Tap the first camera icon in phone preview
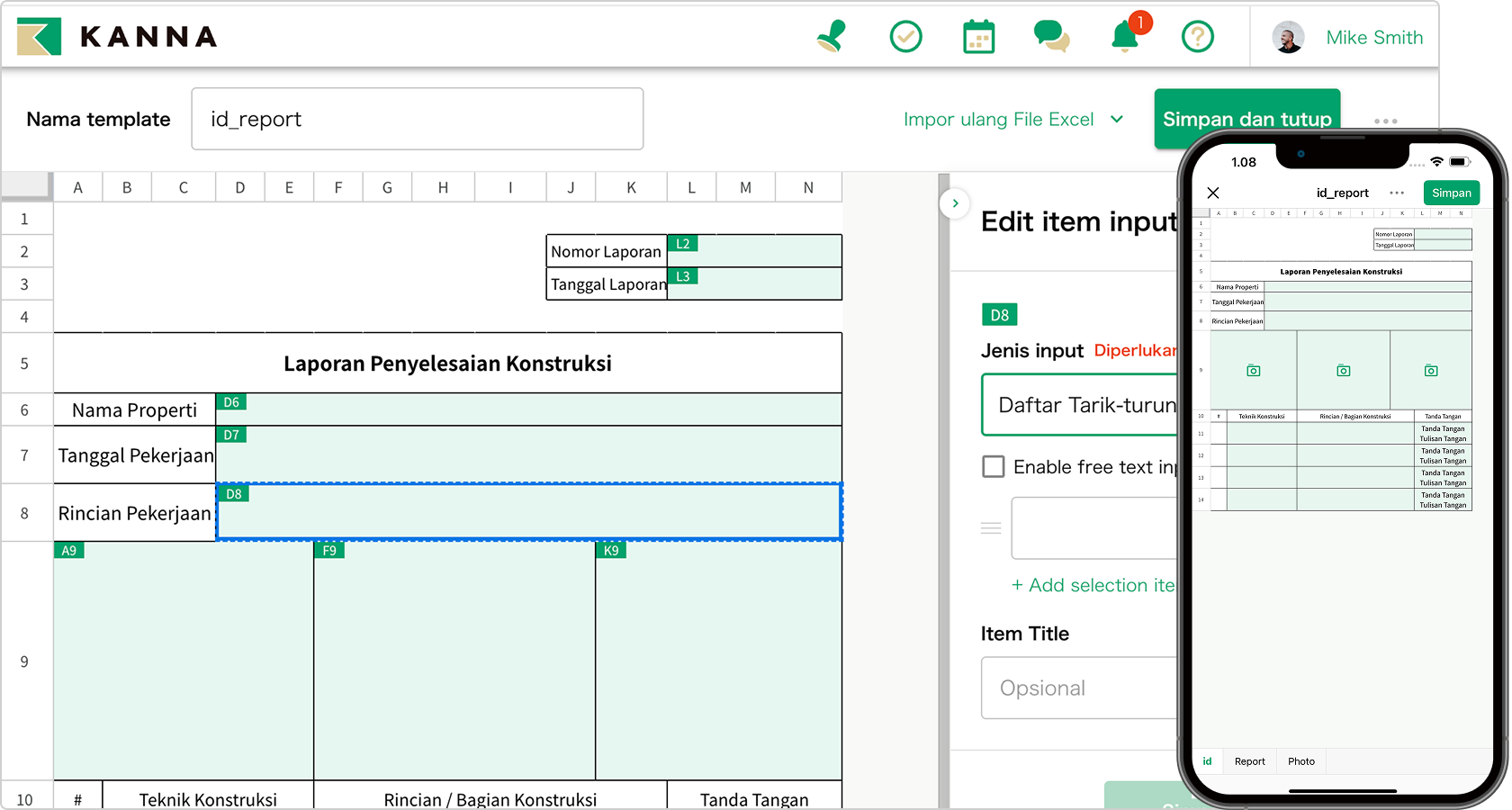1512x810 pixels. (1253, 371)
